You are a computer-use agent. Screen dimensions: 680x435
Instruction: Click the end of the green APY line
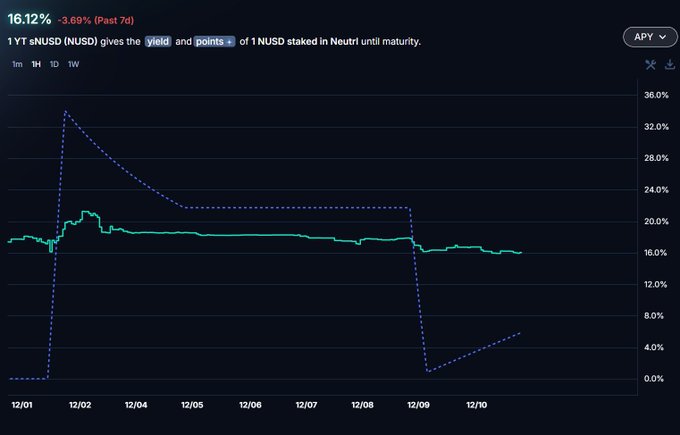coord(521,253)
